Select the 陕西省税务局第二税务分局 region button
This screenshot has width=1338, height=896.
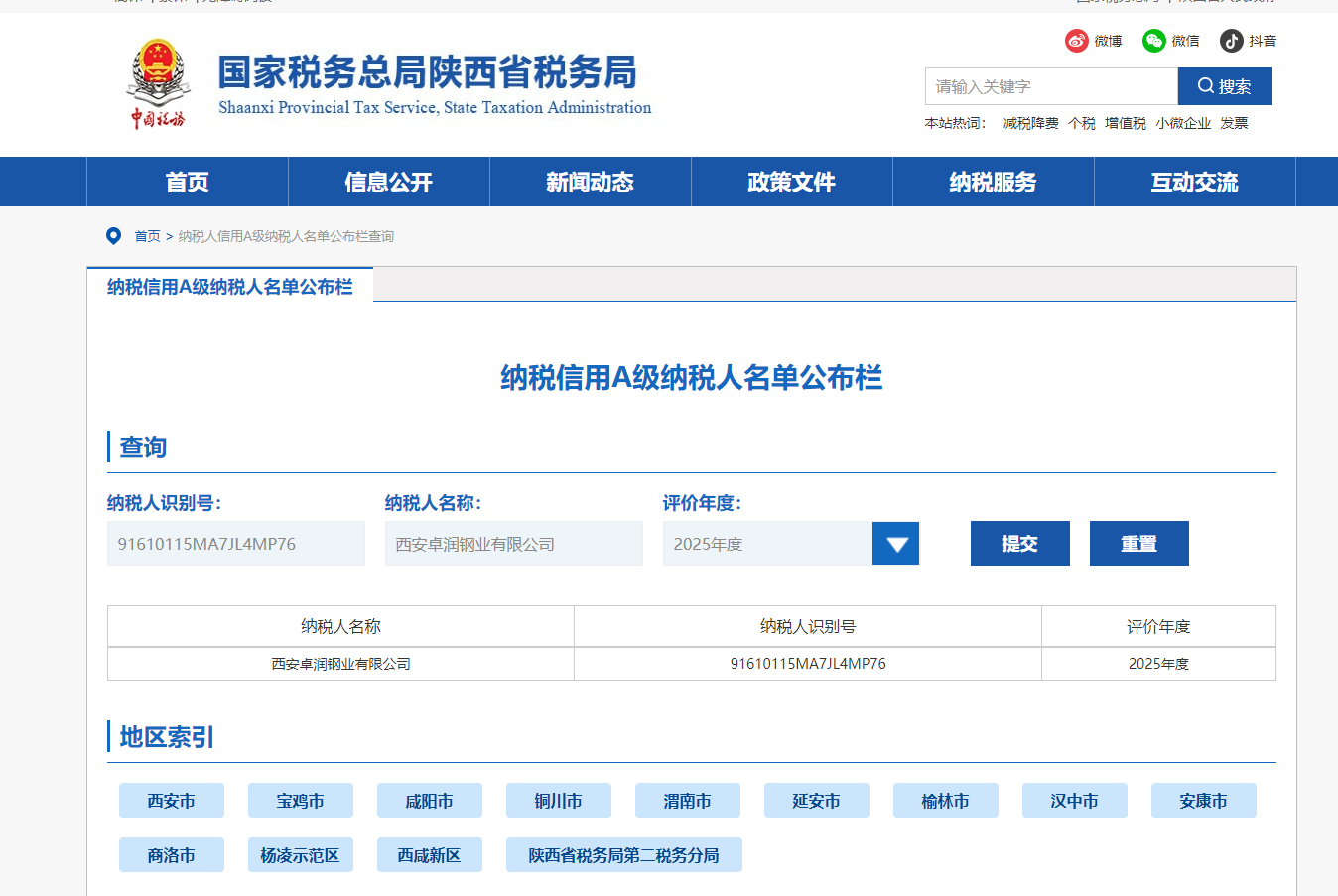click(624, 855)
